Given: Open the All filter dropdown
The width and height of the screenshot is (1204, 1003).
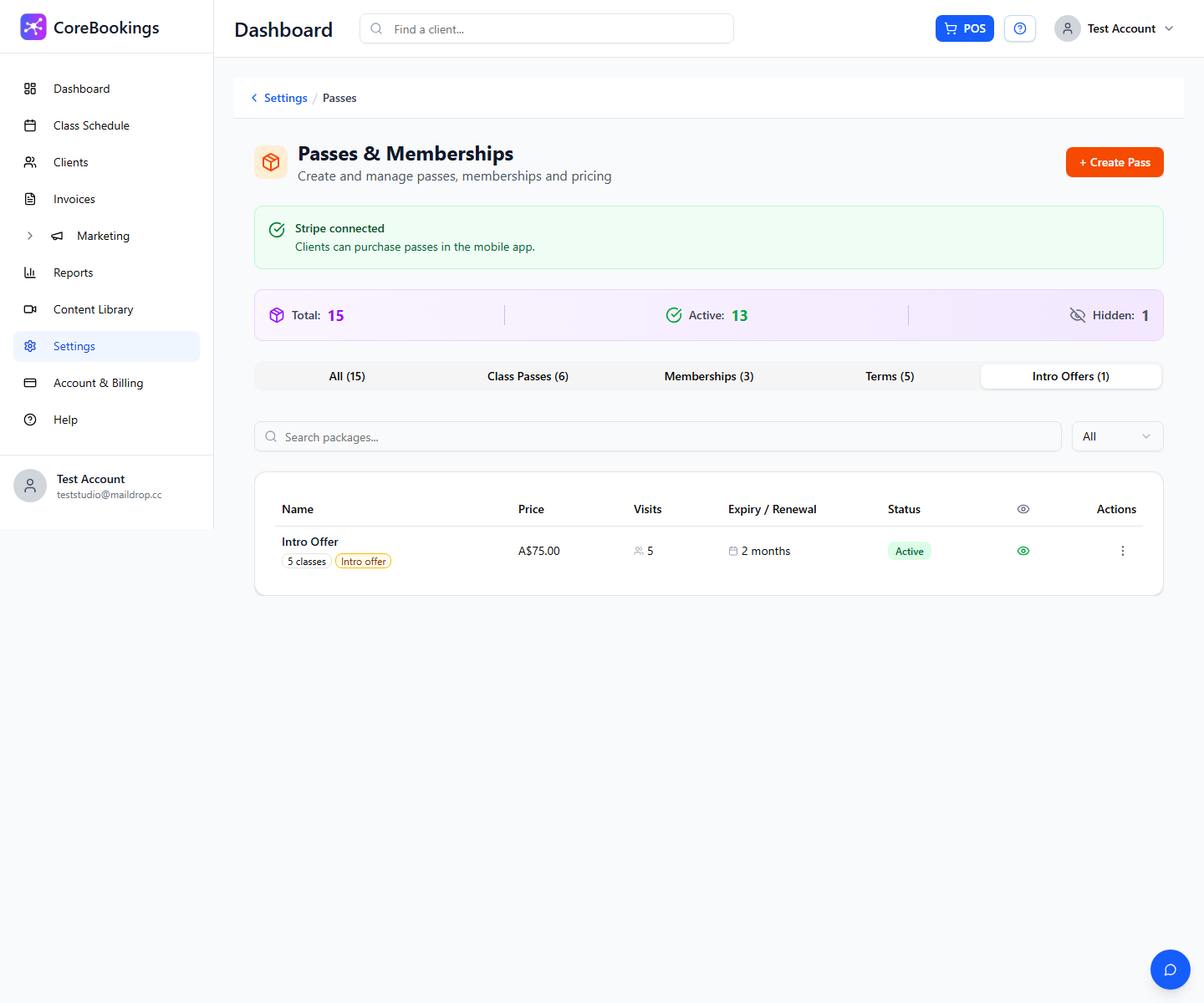Looking at the screenshot, I should point(1117,436).
